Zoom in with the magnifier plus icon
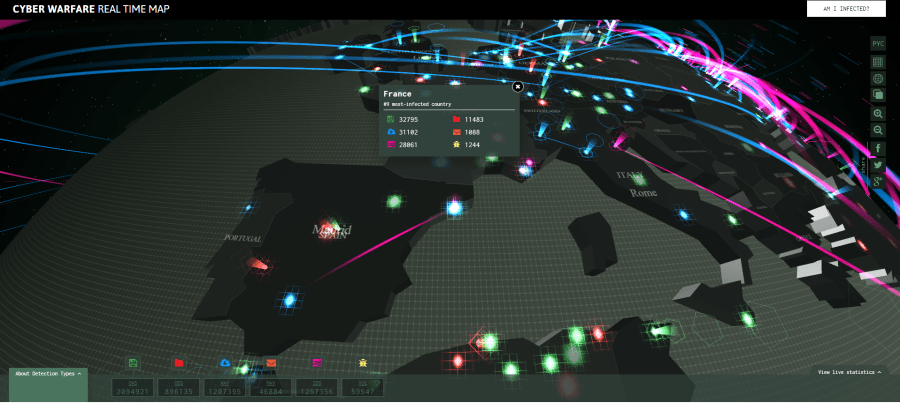Image resolution: width=900 pixels, height=403 pixels. pos(878,114)
